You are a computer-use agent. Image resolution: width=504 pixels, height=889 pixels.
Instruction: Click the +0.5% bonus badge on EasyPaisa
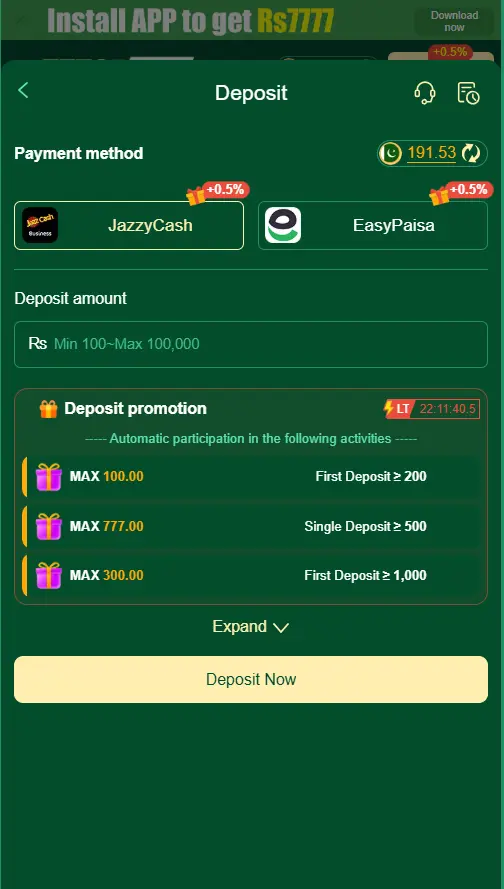tap(468, 189)
